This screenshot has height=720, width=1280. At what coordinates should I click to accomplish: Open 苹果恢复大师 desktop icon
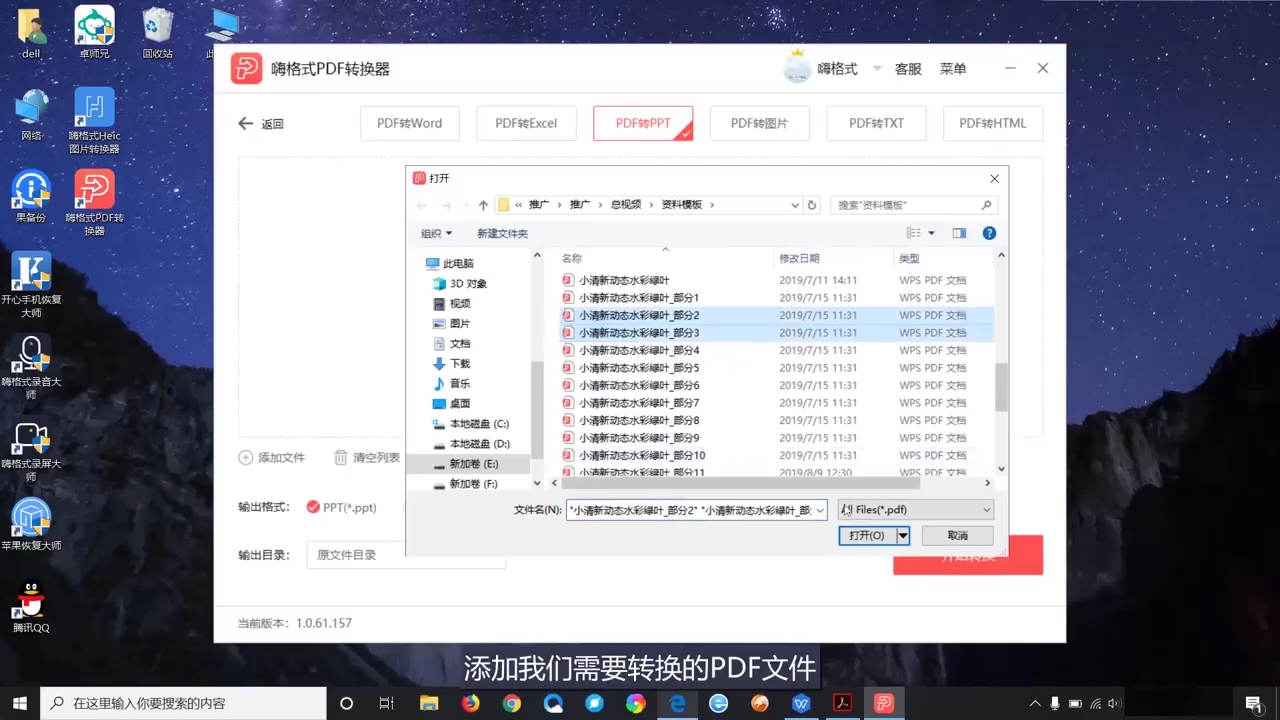tap(31, 525)
